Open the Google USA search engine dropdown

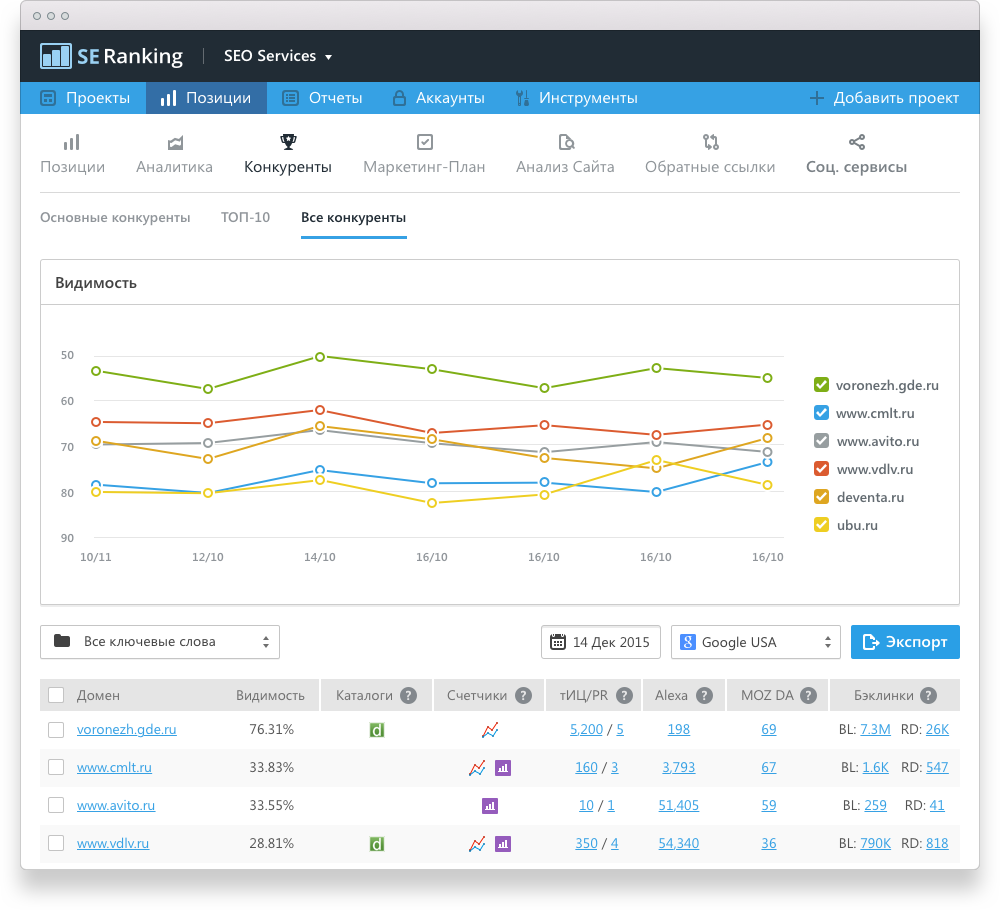click(x=756, y=642)
